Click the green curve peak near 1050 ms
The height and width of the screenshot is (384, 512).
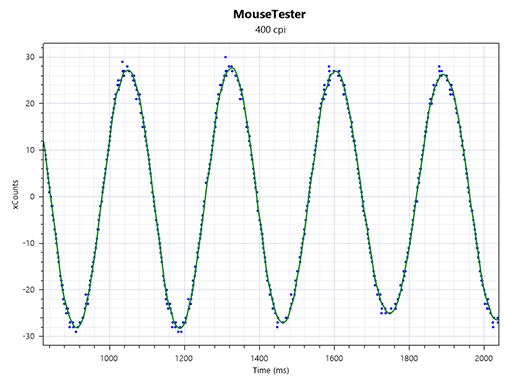128,70
